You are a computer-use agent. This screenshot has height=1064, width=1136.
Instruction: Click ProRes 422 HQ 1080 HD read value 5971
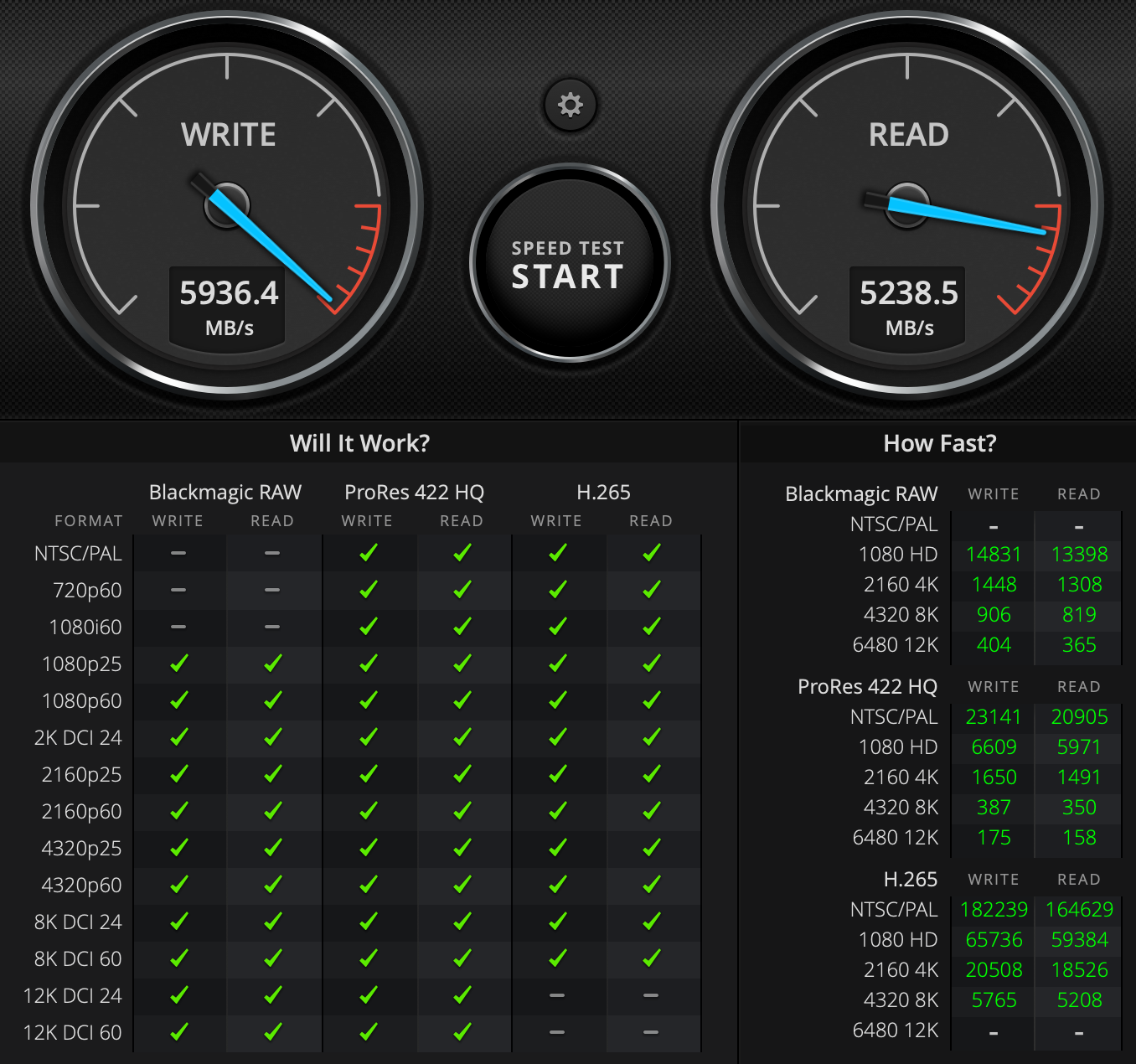[x=1079, y=747]
